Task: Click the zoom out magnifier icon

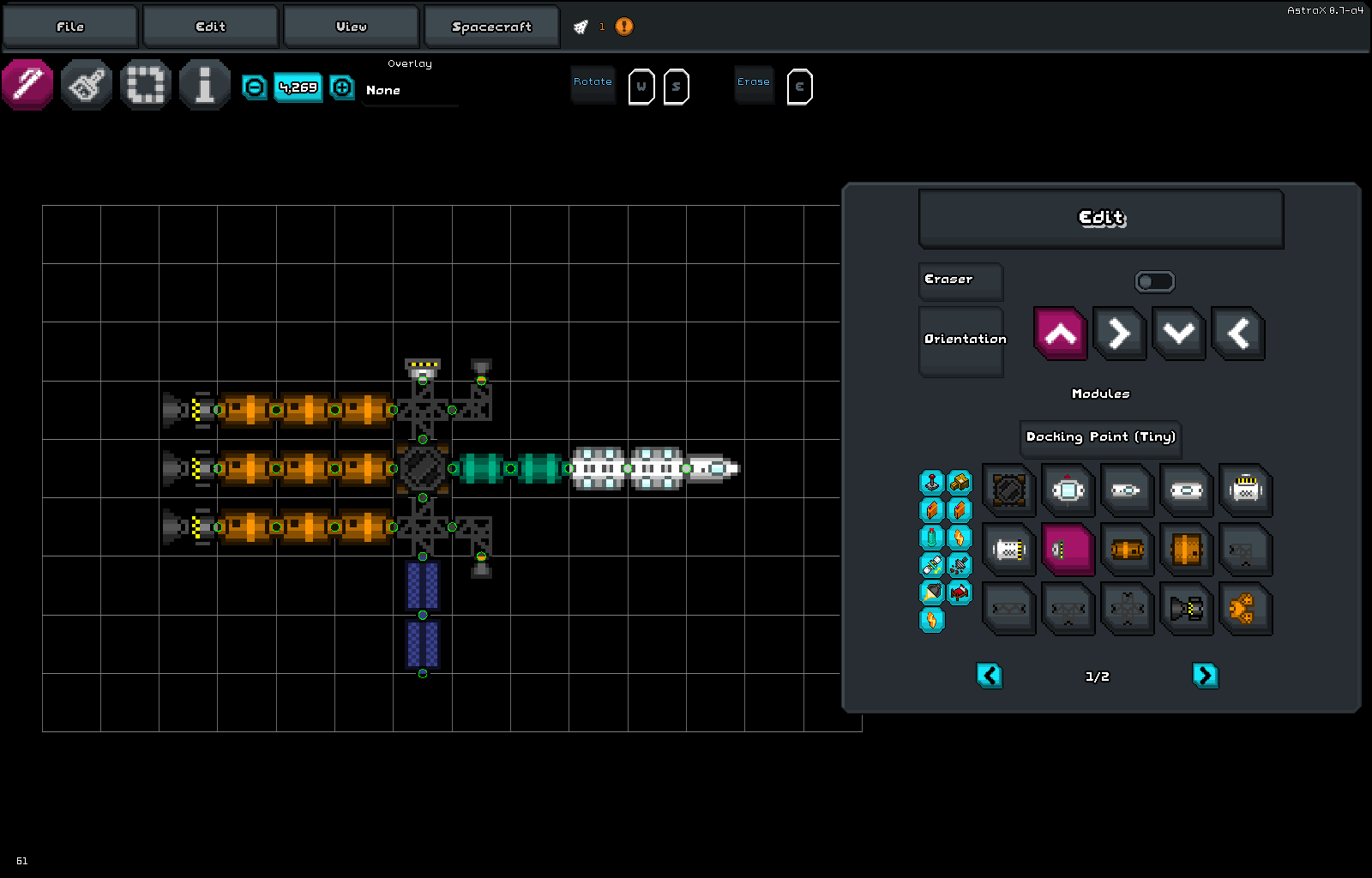Action: click(255, 87)
